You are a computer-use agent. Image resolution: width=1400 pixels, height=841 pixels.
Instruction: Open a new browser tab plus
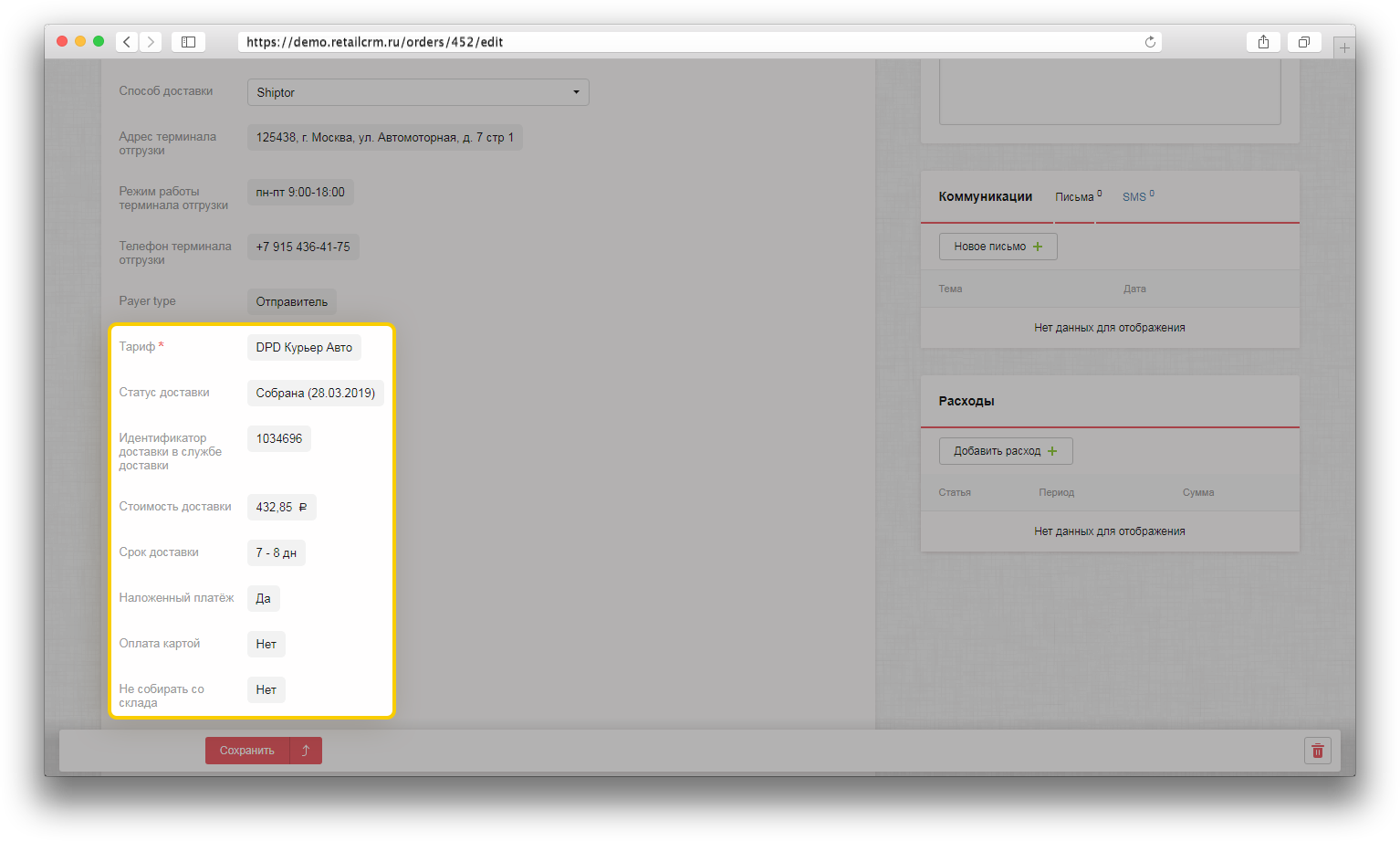(1343, 47)
